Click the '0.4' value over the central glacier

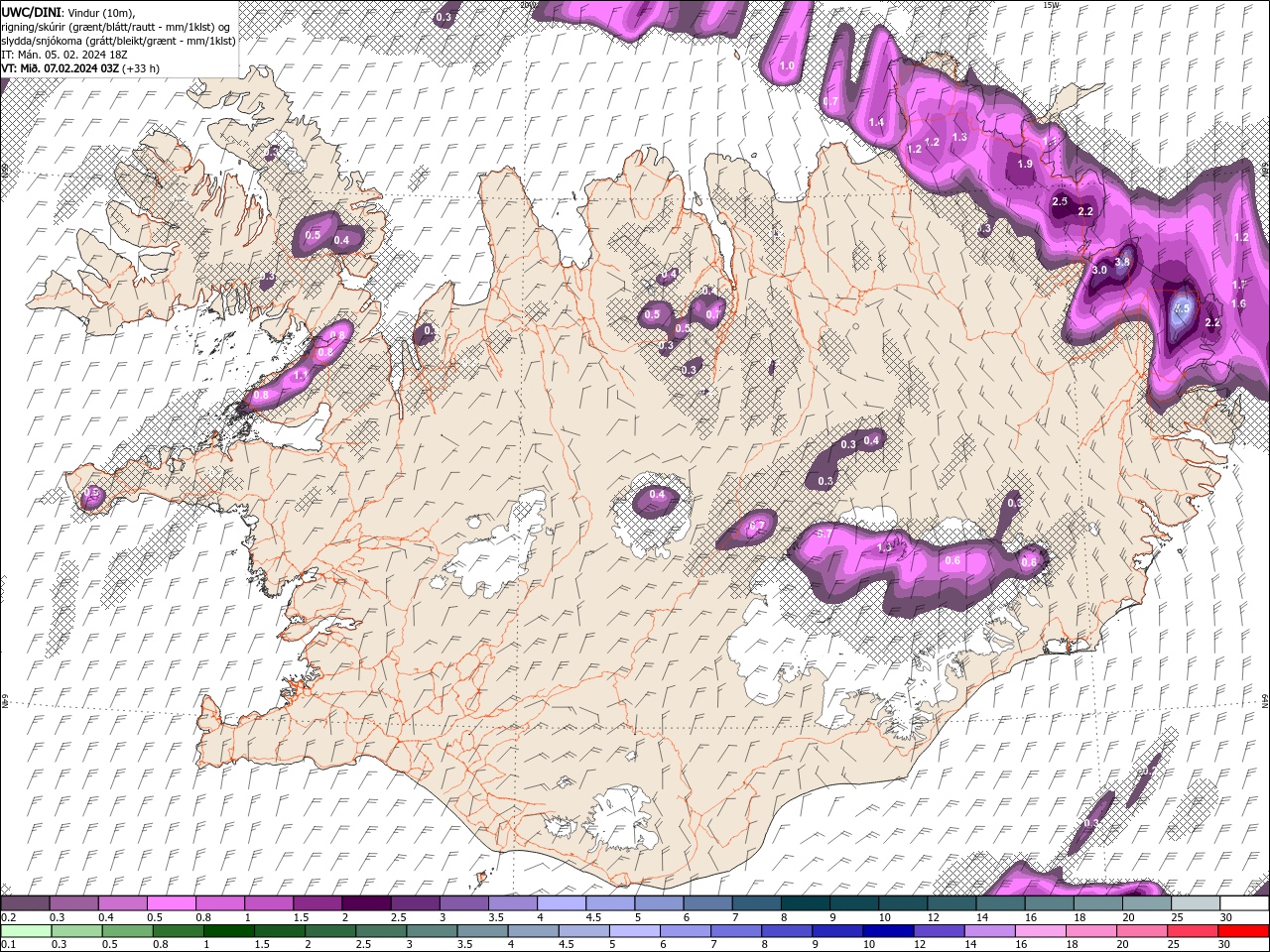[657, 494]
